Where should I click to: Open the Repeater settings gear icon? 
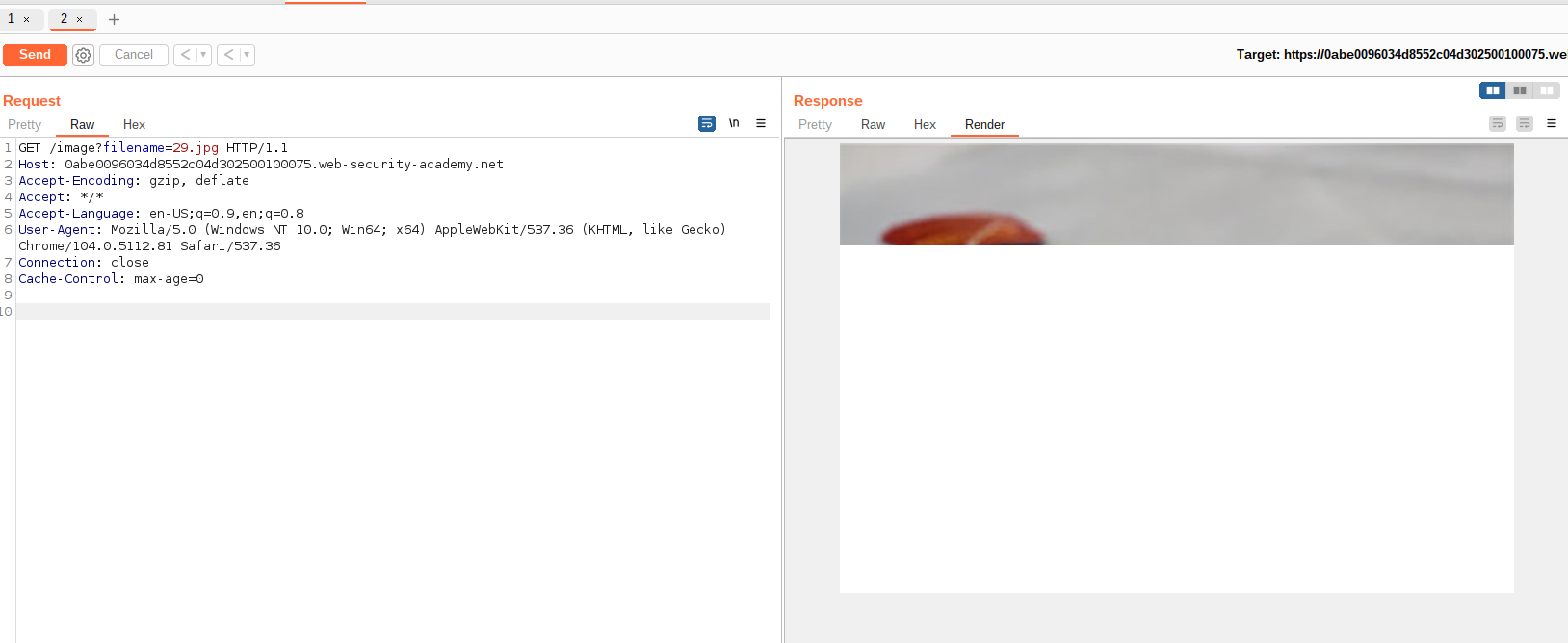[x=84, y=56]
